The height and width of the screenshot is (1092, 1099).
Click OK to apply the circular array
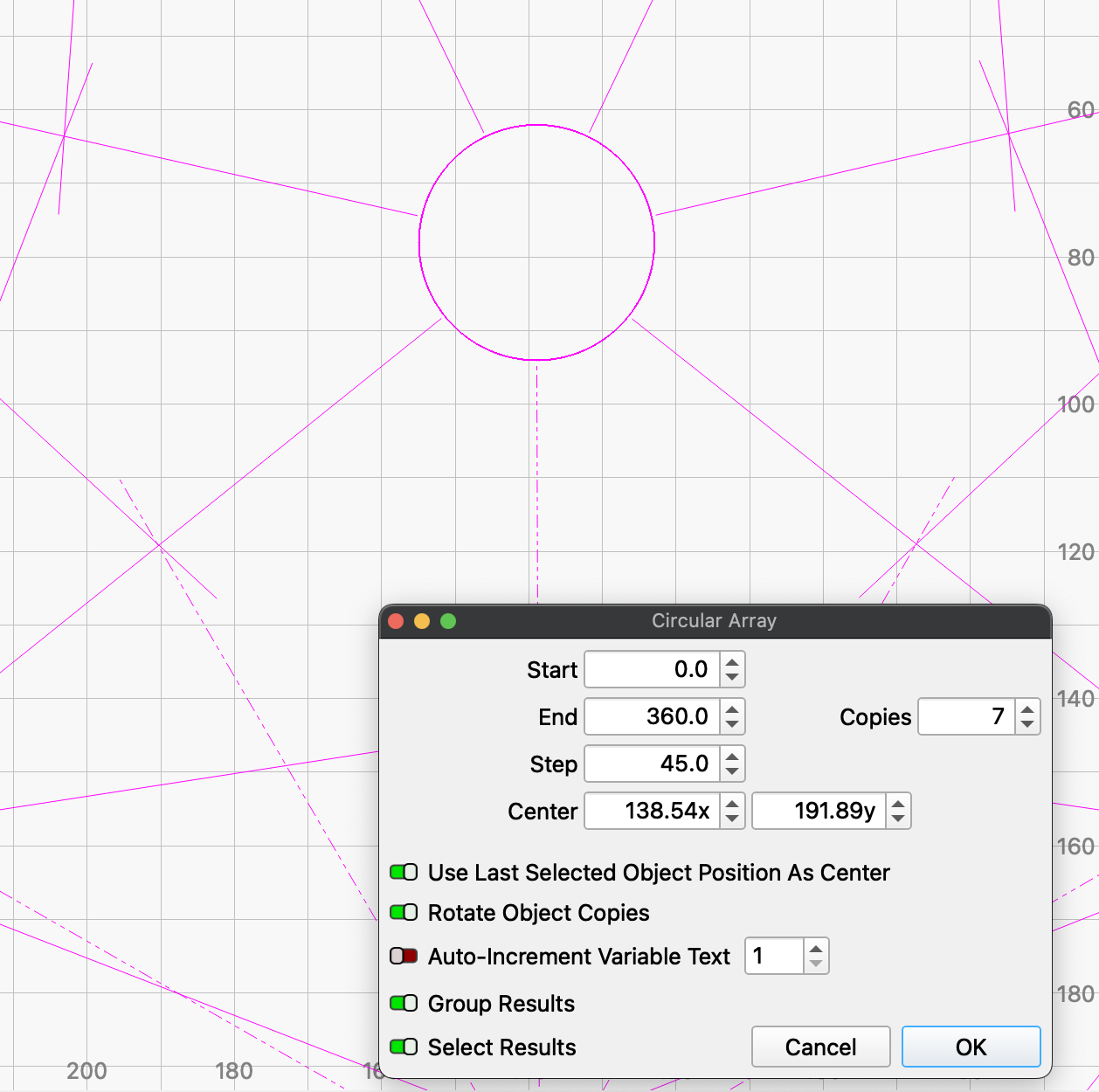(971, 1047)
